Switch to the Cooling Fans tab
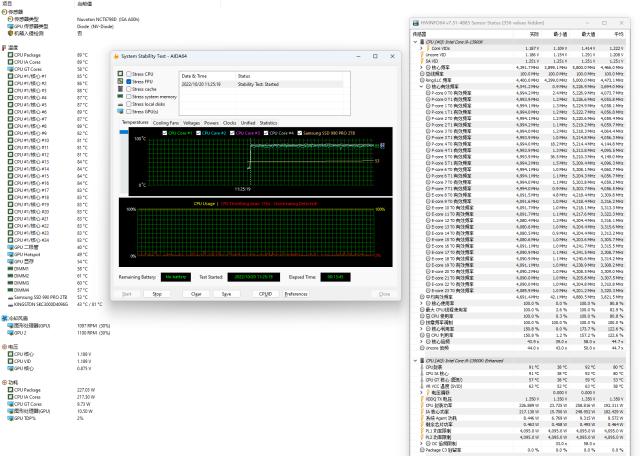Screen dimensions: 640x456 (x=166, y=123)
